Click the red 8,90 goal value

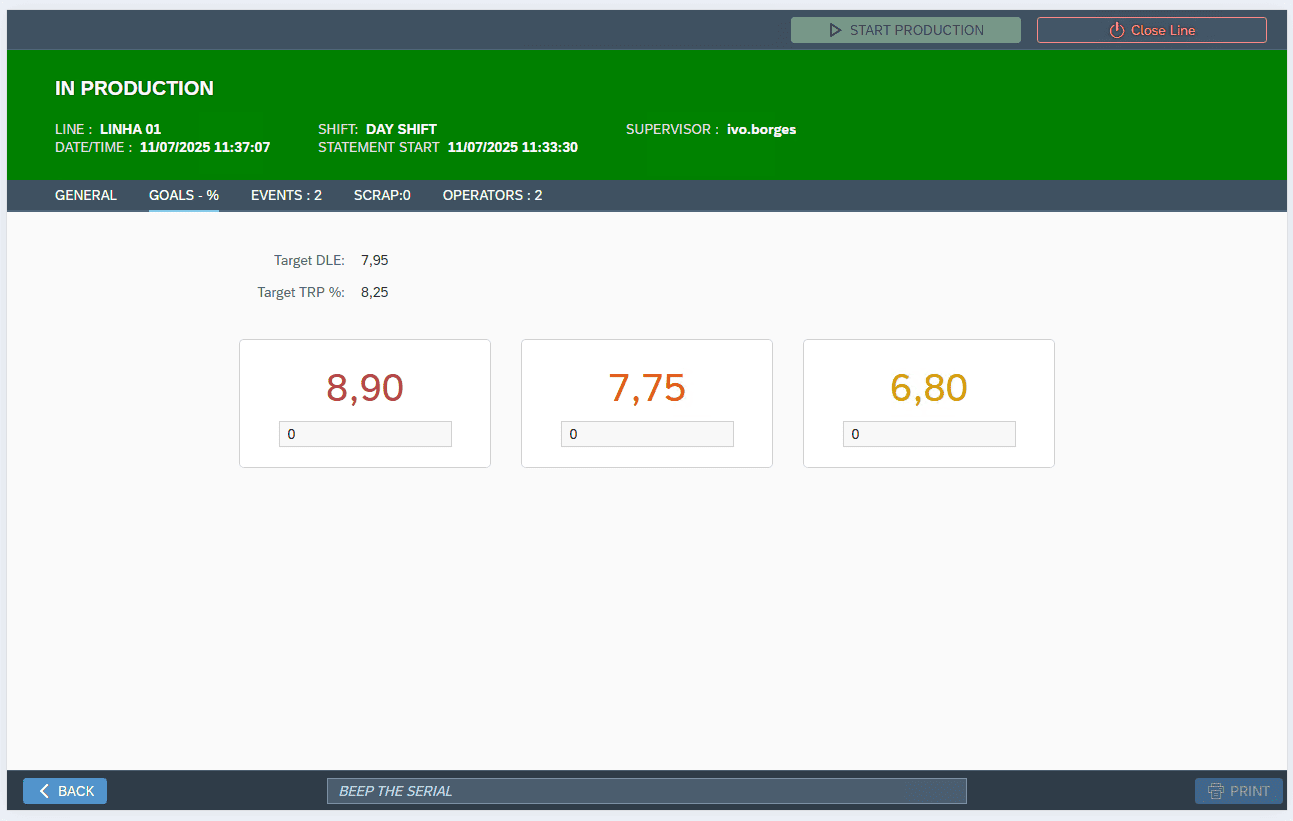pos(365,388)
